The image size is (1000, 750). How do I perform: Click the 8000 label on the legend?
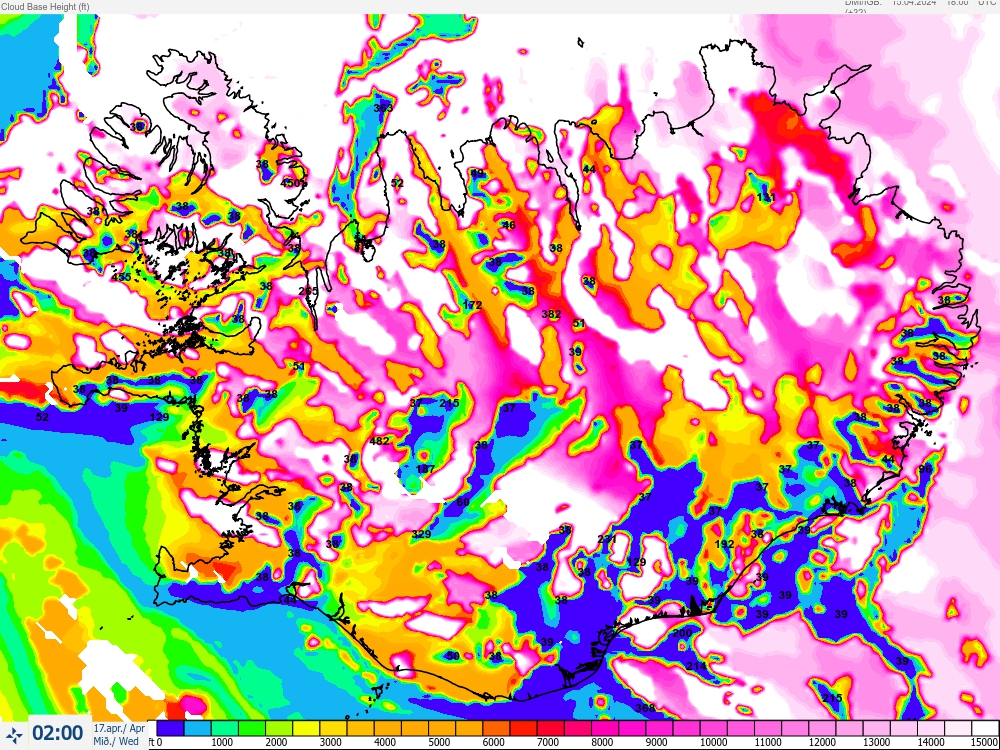click(x=601, y=742)
